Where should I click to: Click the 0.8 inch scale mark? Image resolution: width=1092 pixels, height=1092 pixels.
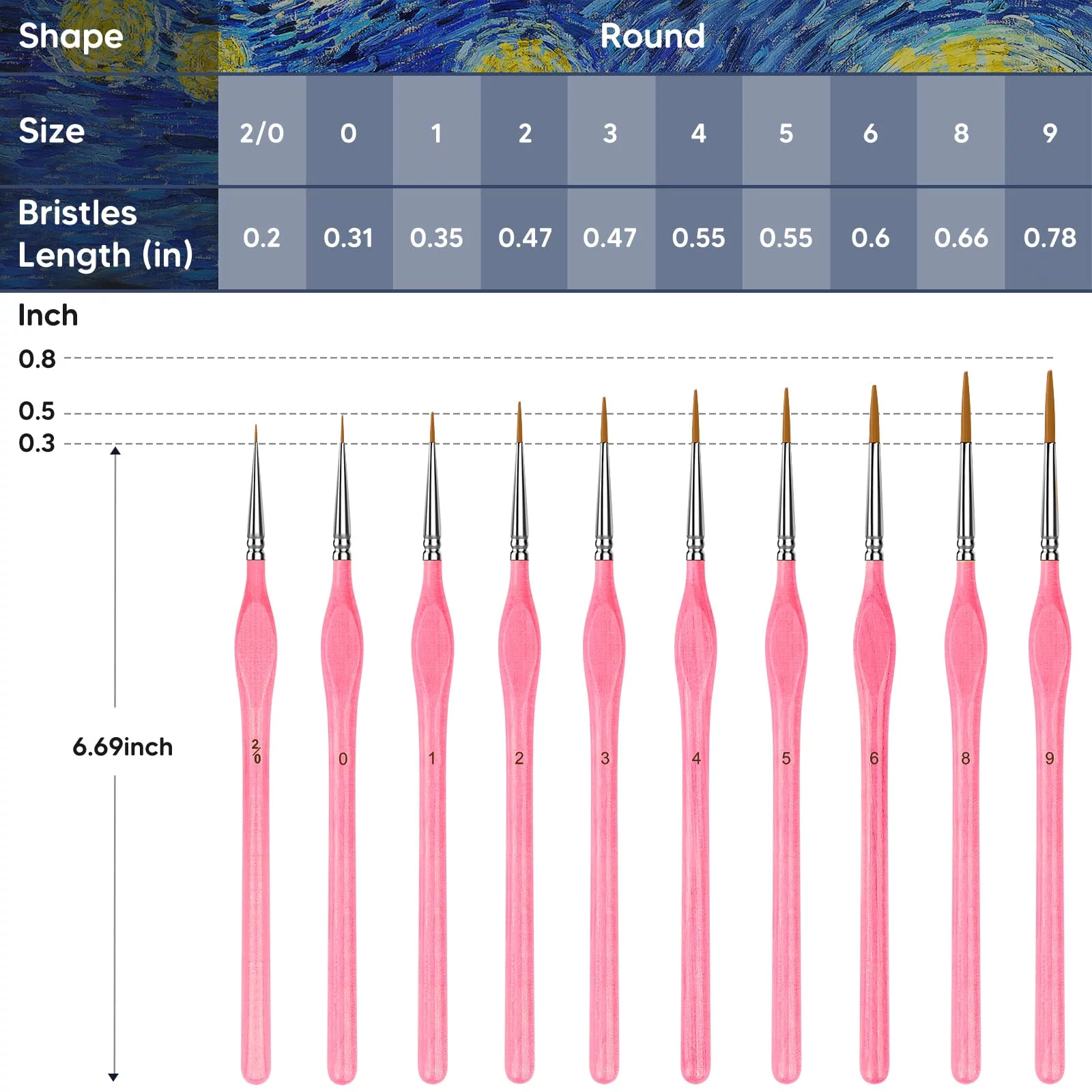[37, 359]
